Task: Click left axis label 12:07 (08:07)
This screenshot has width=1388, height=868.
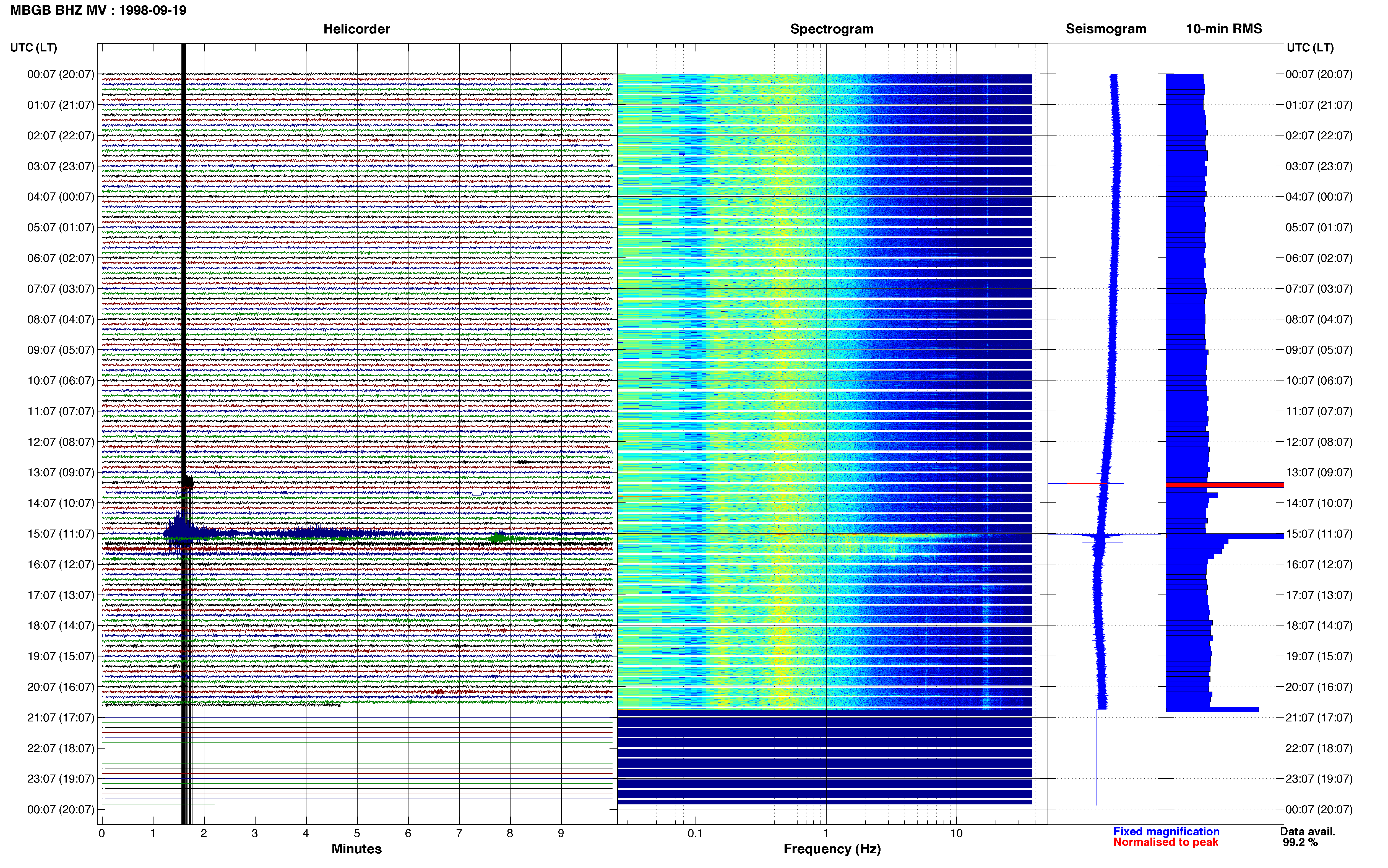Action: pyautogui.click(x=61, y=442)
